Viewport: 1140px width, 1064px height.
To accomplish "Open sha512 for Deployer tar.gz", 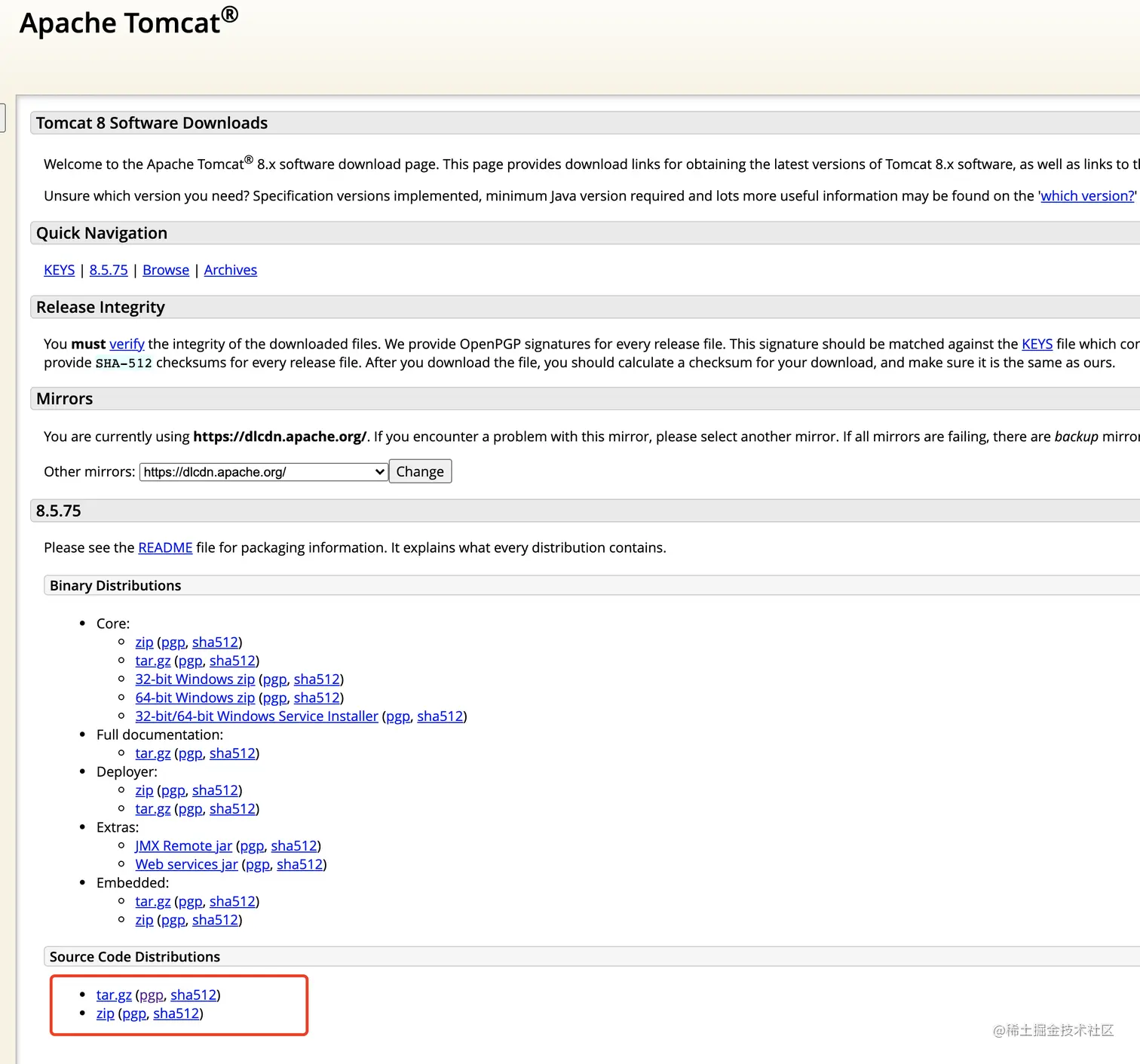I will click(232, 809).
